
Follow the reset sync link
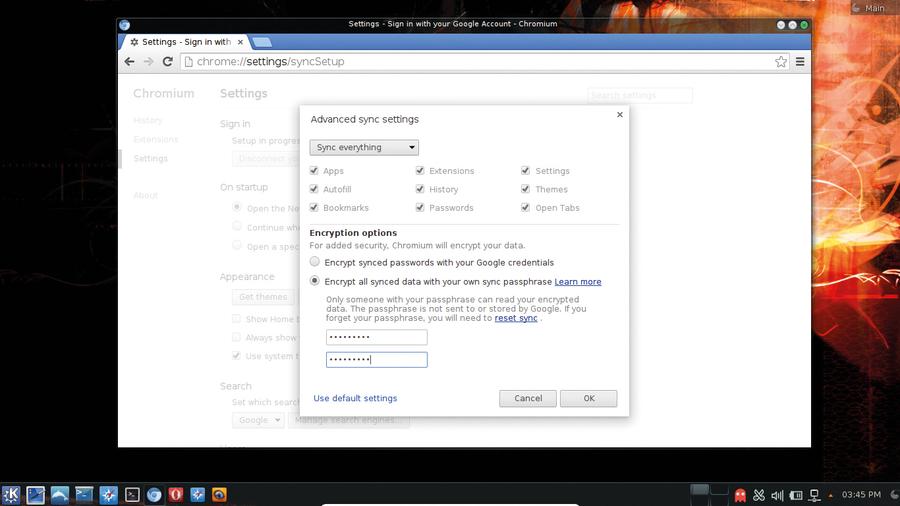click(516, 318)
